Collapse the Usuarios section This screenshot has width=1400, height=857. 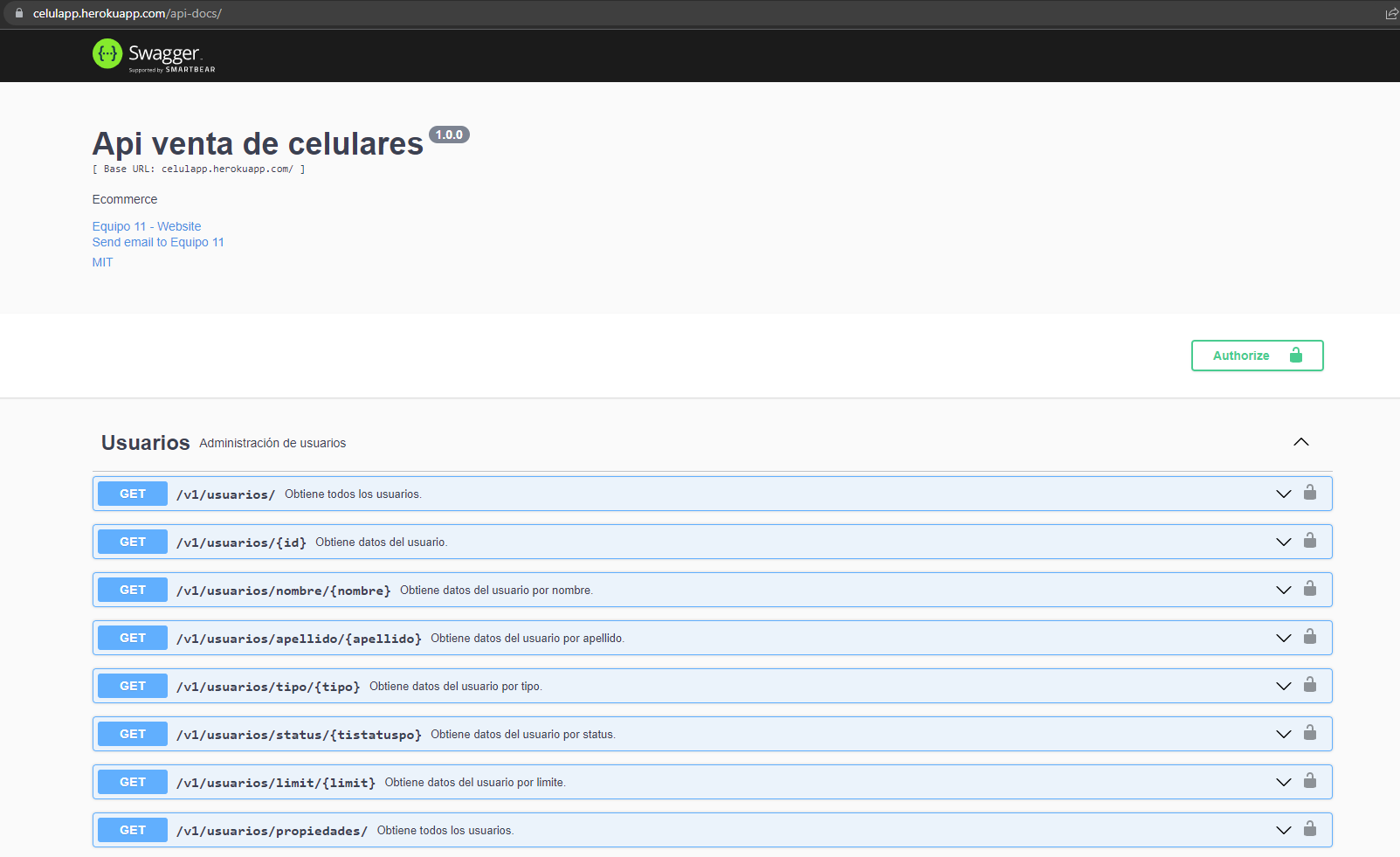coord(1300,442)
